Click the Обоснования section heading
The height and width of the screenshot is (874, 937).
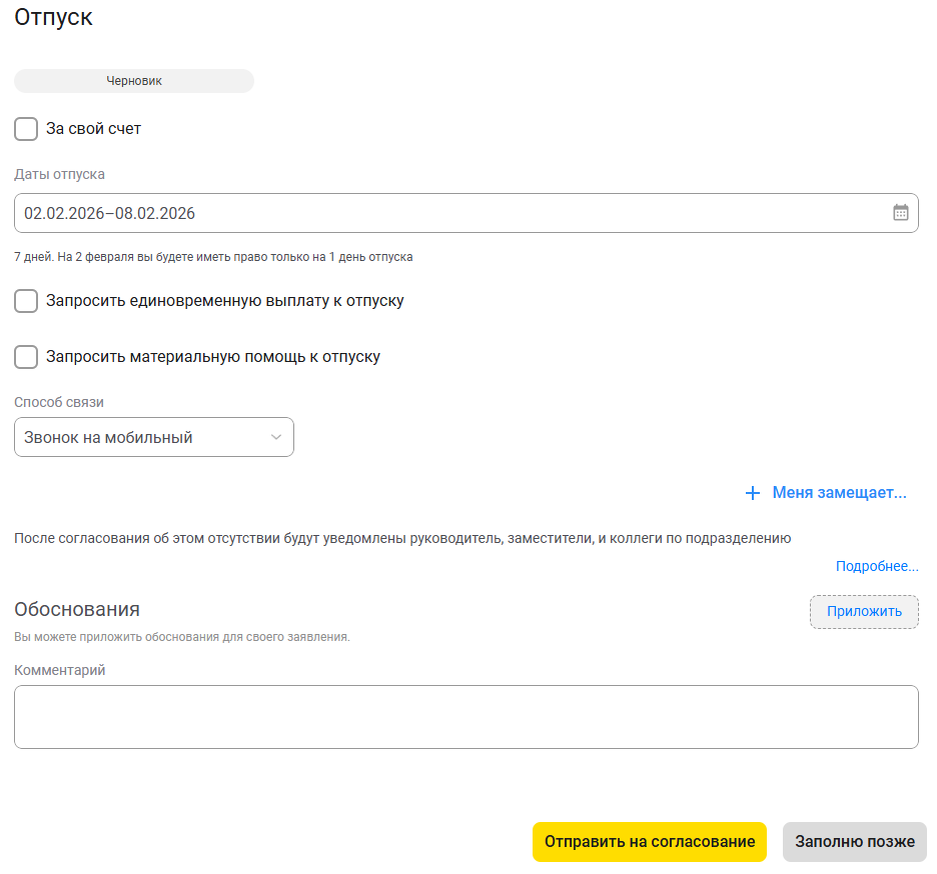click(x=77, y=609)
